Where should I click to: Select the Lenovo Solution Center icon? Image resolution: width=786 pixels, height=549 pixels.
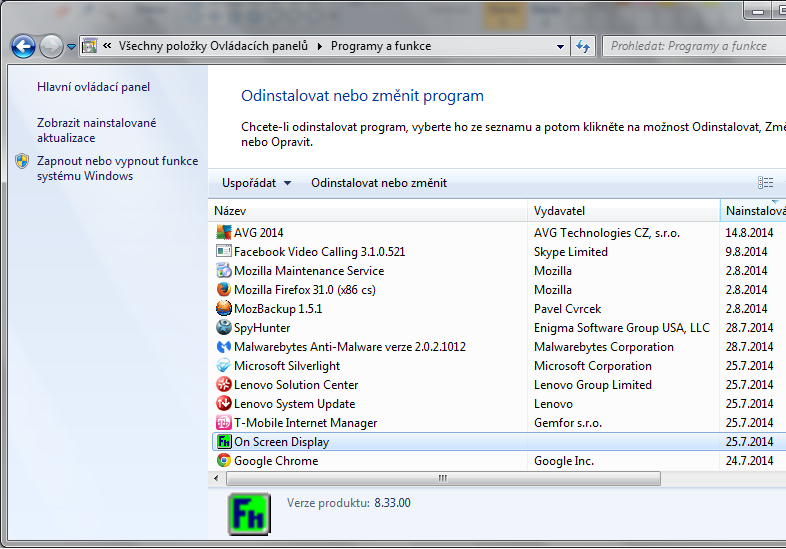coord(224,385)
